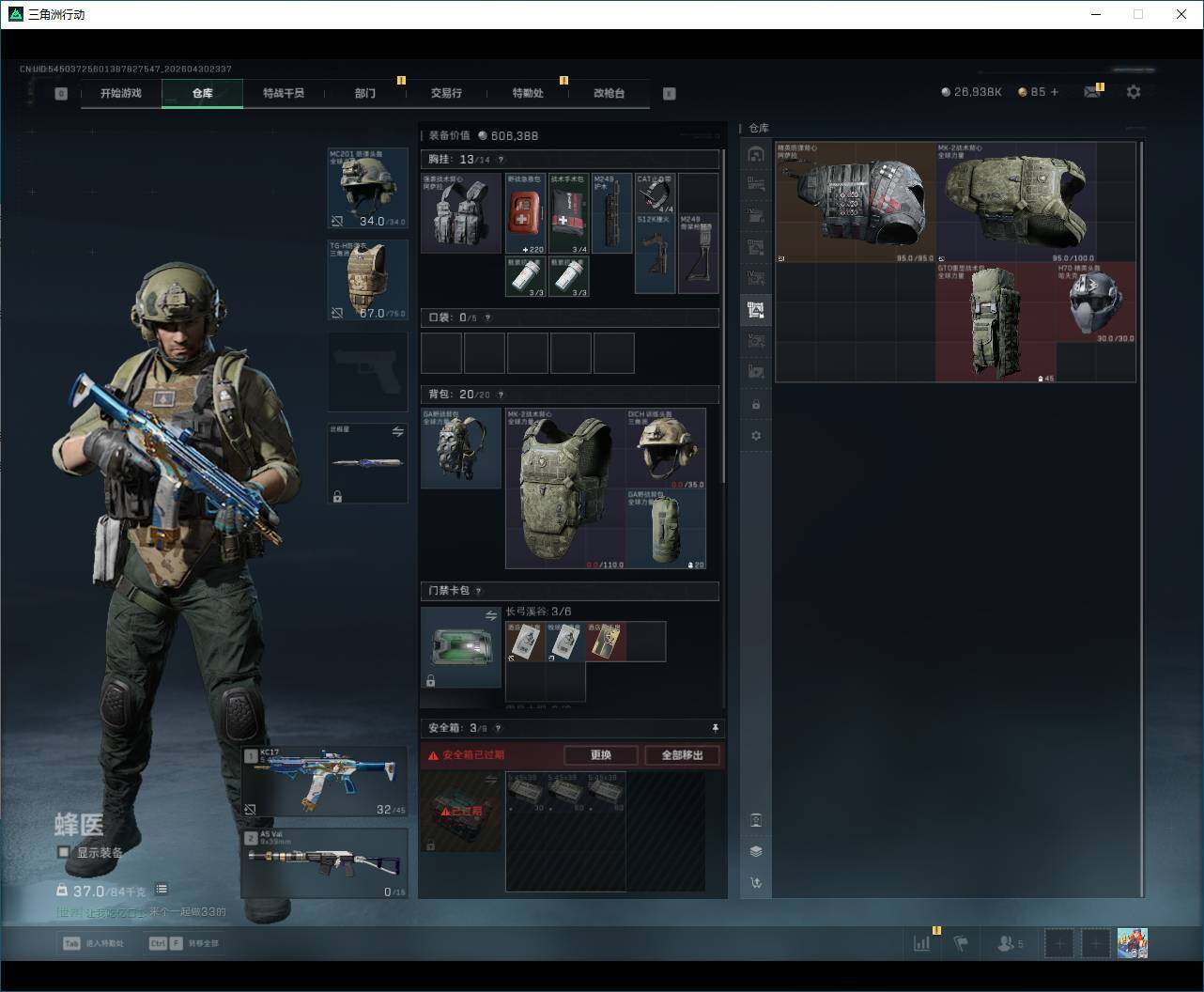Select the highlighted stash category icon
The width and height of the screenshot is (1204, 992).
click(756, 309)
